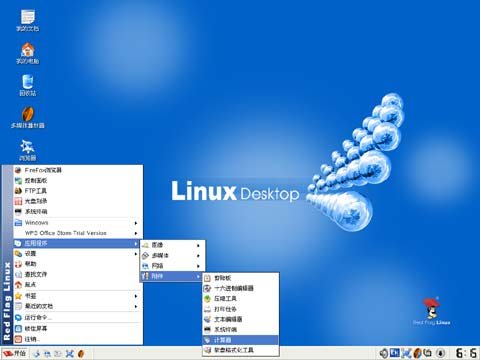Select the disc burning (光盘刻录) entry
Image resolution: width=480 pixels, height=360 pixels.
78,201
